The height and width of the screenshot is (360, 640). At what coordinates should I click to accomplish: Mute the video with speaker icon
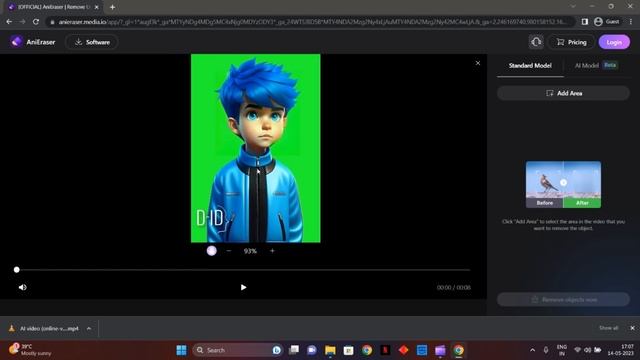coord(22,287)
